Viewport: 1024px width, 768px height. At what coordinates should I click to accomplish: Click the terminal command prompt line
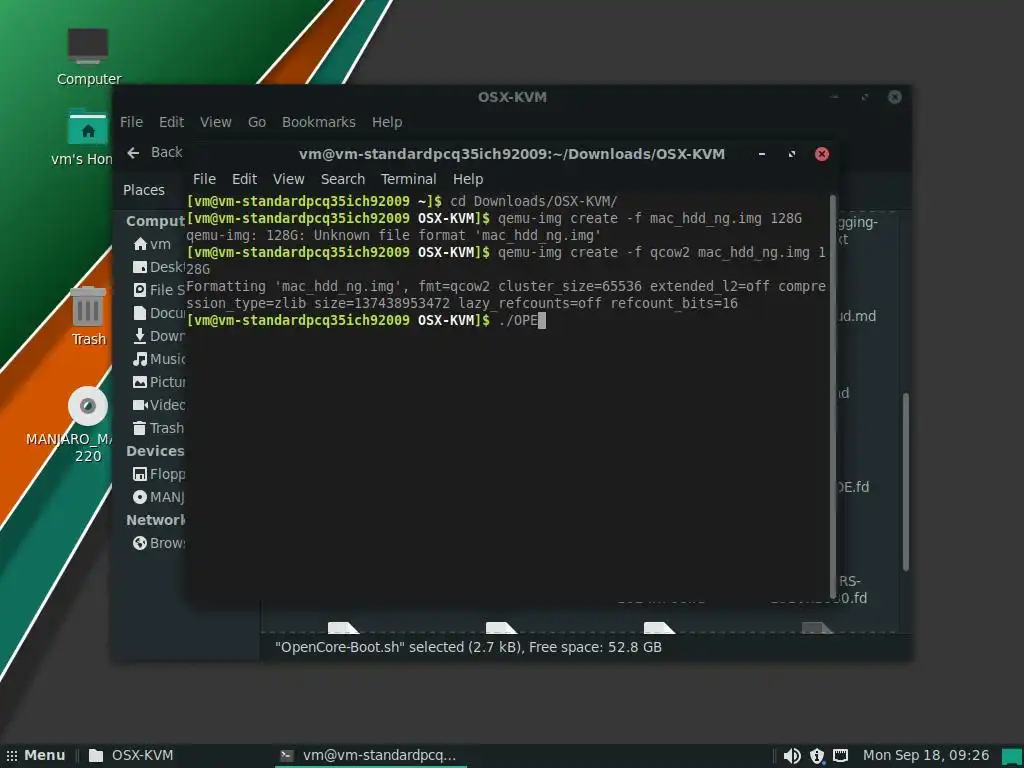click(x=366, y=320)
